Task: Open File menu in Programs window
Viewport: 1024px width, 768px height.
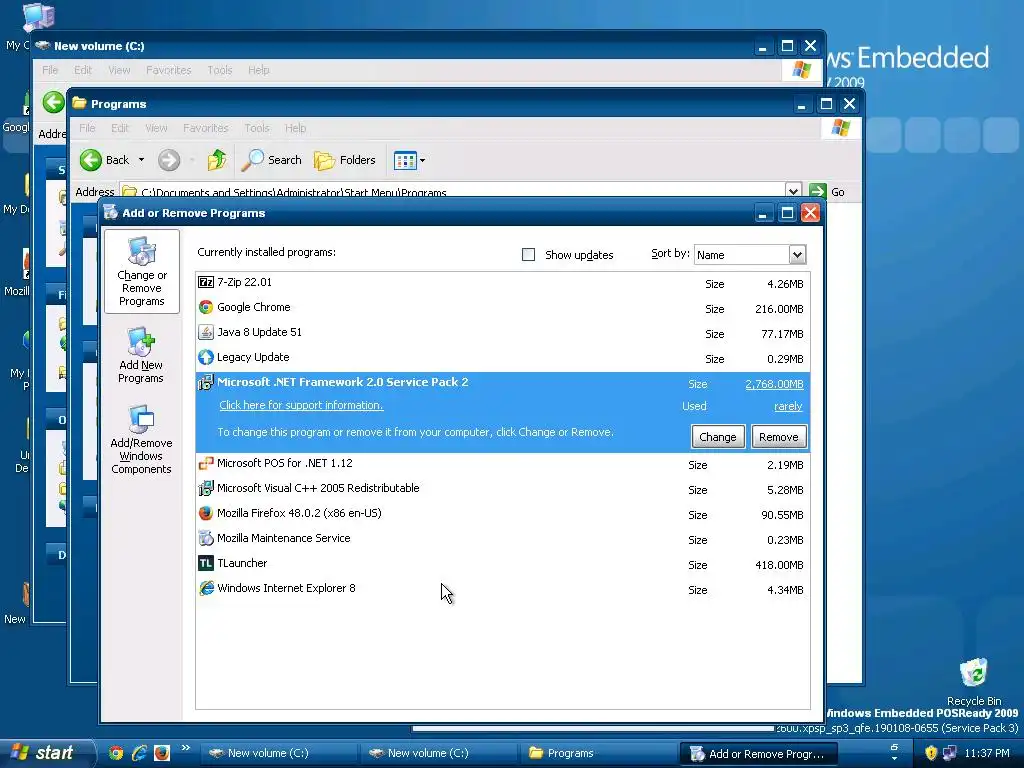Action: pyautogui.click(x=87, y=128)
